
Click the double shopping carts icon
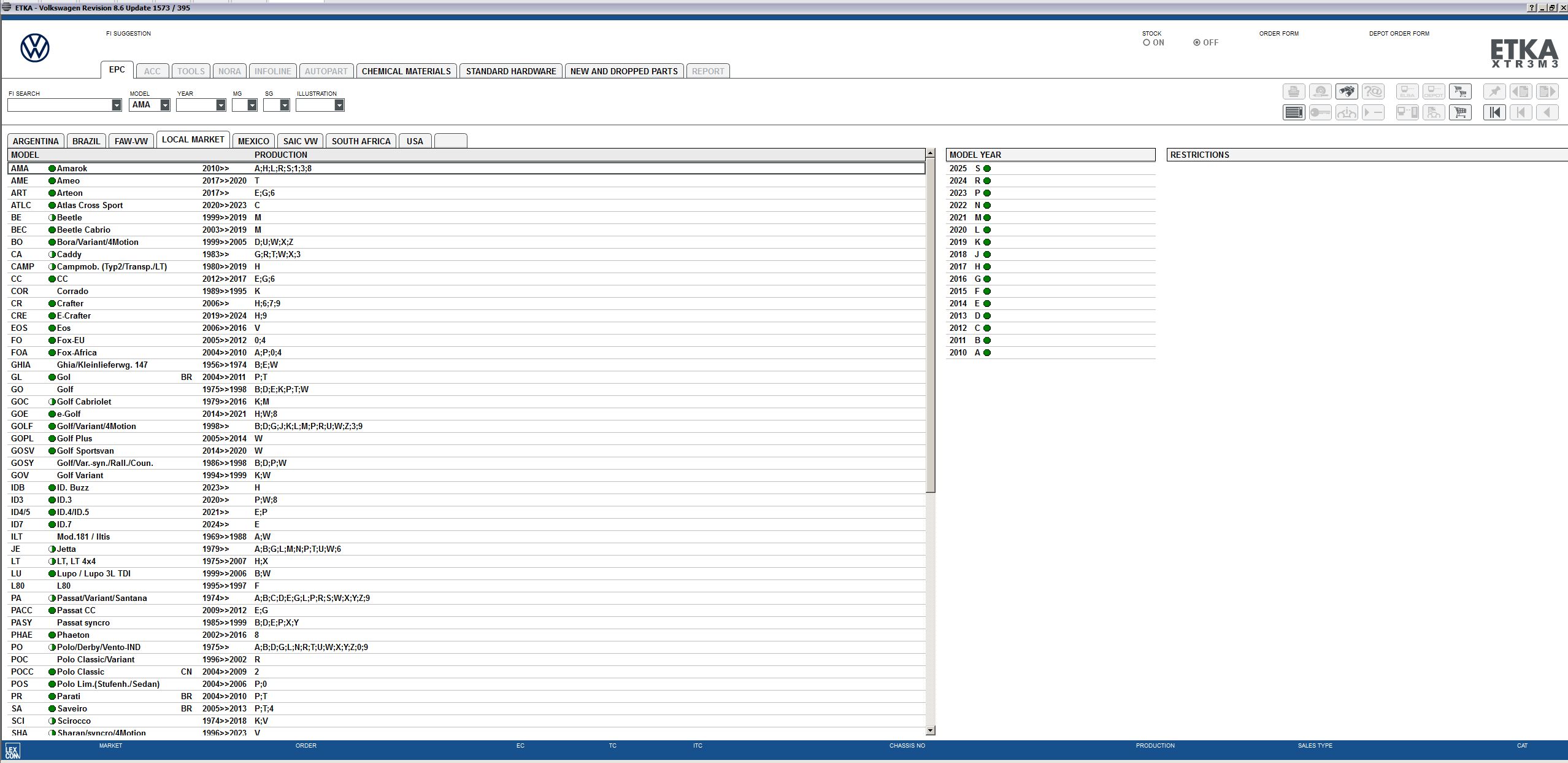click(1460, 91)
